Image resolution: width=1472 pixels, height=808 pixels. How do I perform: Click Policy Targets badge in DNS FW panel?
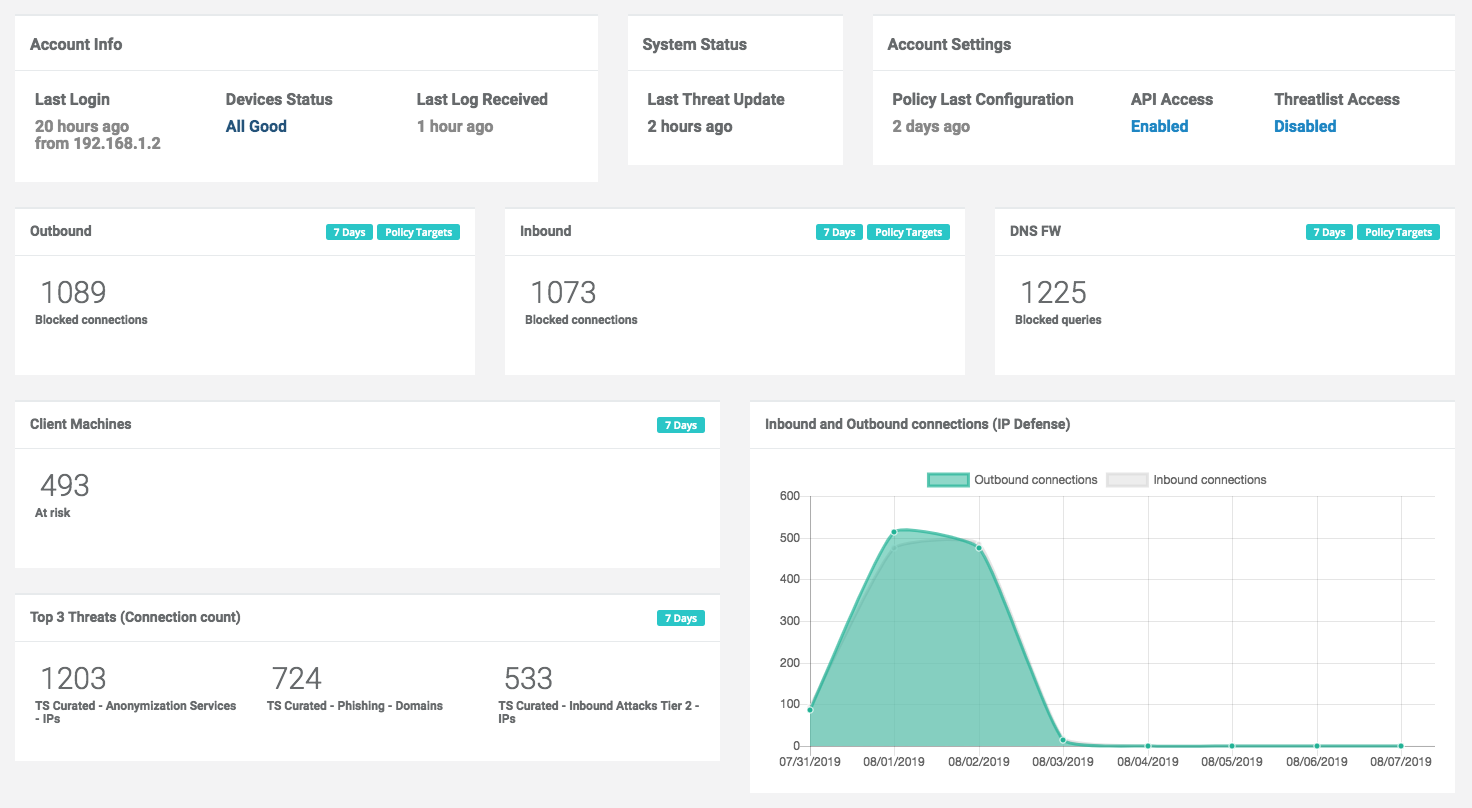1398,232
